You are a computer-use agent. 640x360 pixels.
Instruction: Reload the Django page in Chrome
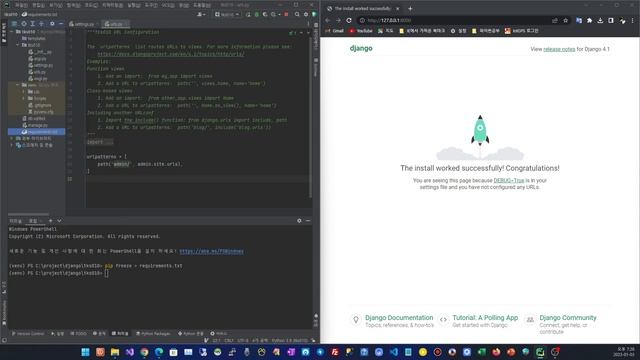tap(349, 20)
